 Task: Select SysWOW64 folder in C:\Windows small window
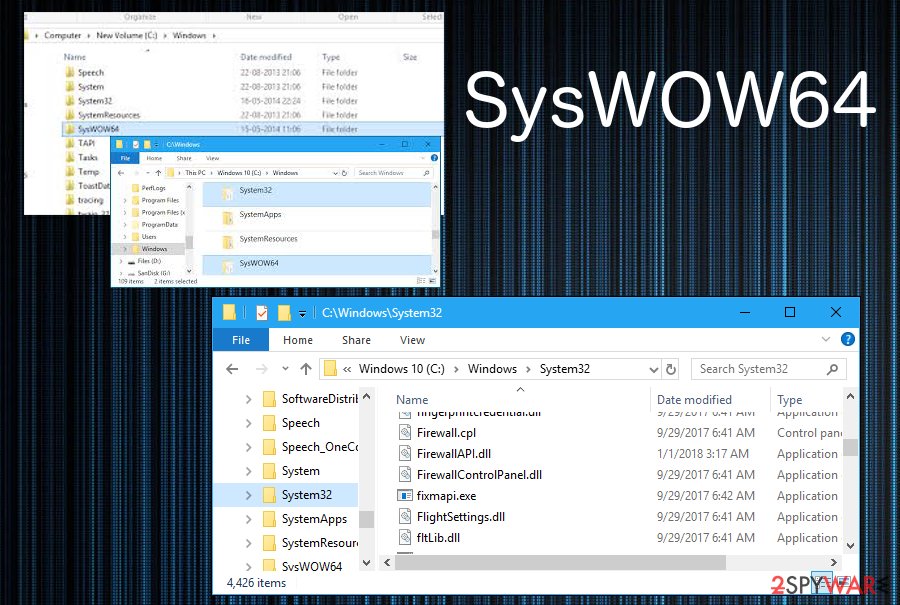coord(316,266)
